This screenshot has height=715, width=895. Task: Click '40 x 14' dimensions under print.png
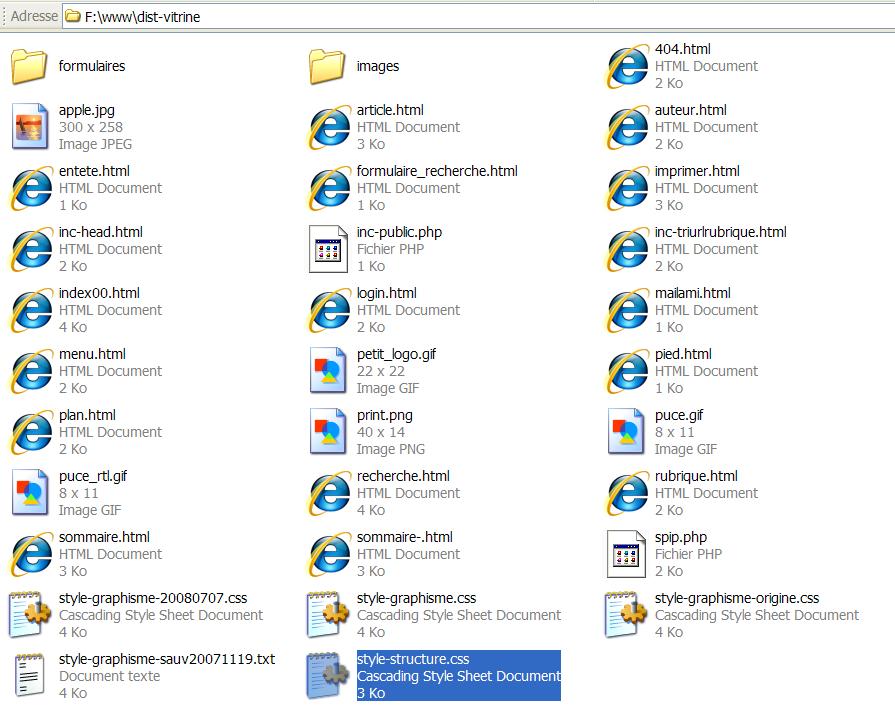[x=381, y=433]
